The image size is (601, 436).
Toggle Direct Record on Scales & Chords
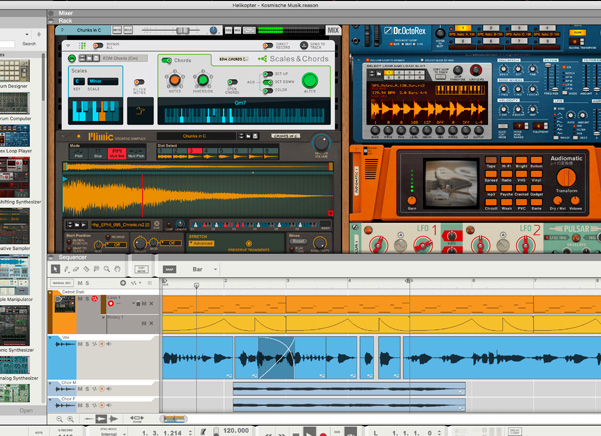click(268, 46)
